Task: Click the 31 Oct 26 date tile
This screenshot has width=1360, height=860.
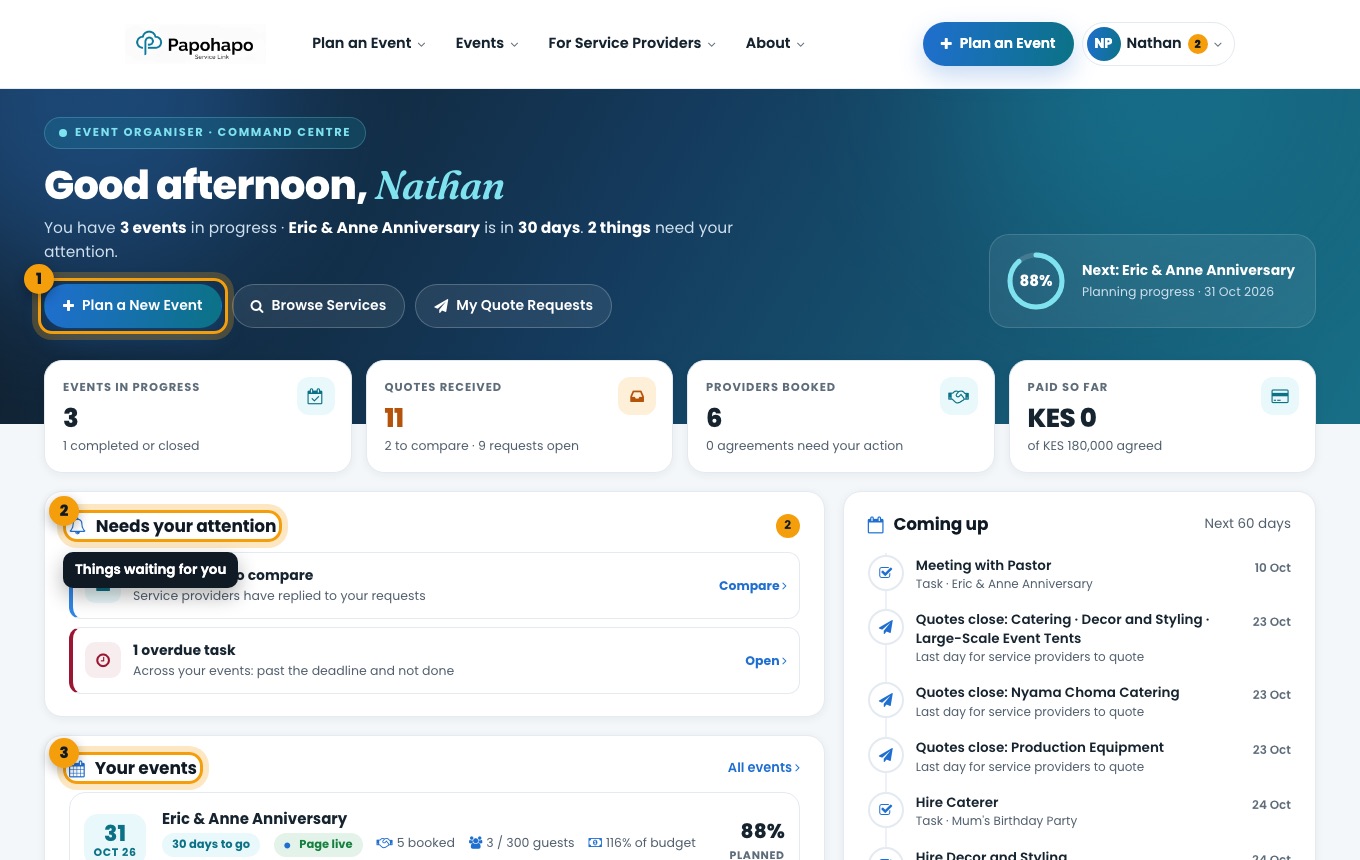Action: pos(115,838)
